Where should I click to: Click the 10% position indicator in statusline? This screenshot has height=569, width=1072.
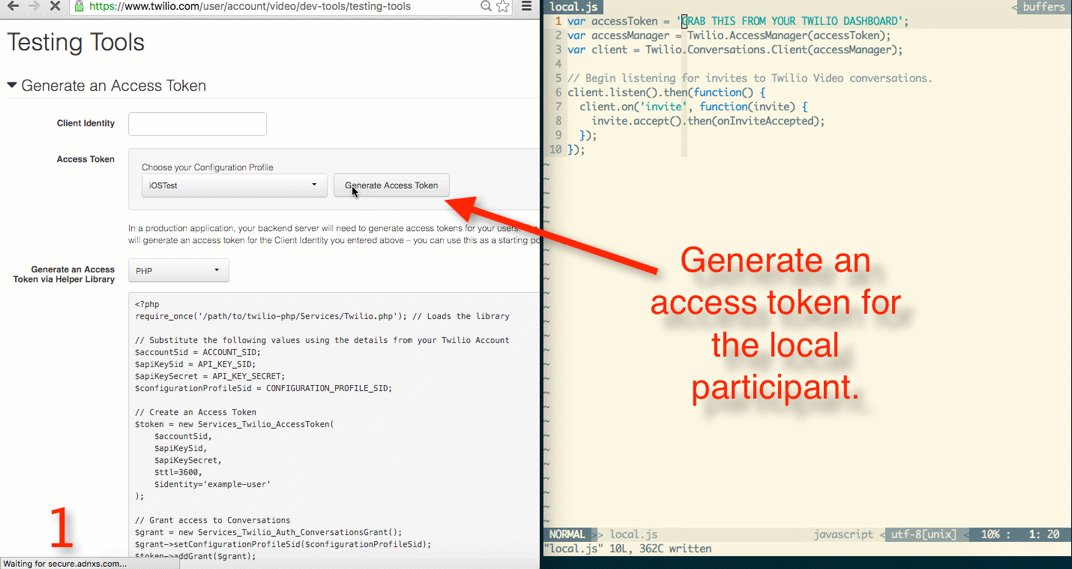point(991,534)
